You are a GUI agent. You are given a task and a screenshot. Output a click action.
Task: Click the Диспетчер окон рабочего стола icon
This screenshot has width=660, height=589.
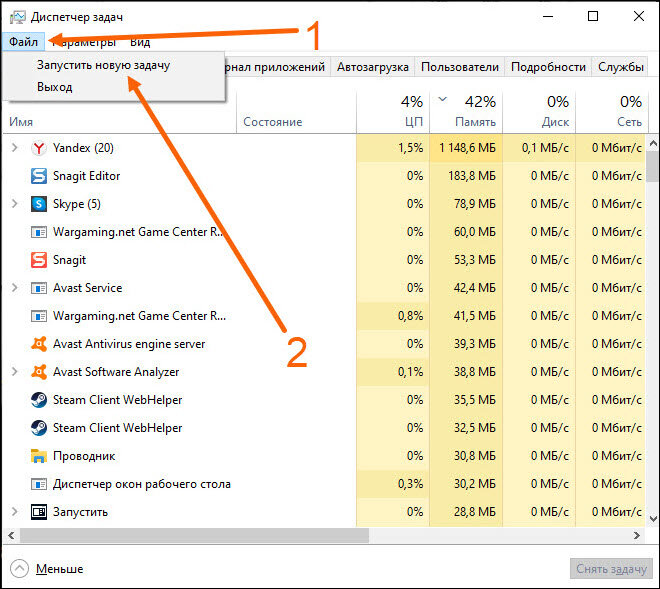(x=39, y=484)
